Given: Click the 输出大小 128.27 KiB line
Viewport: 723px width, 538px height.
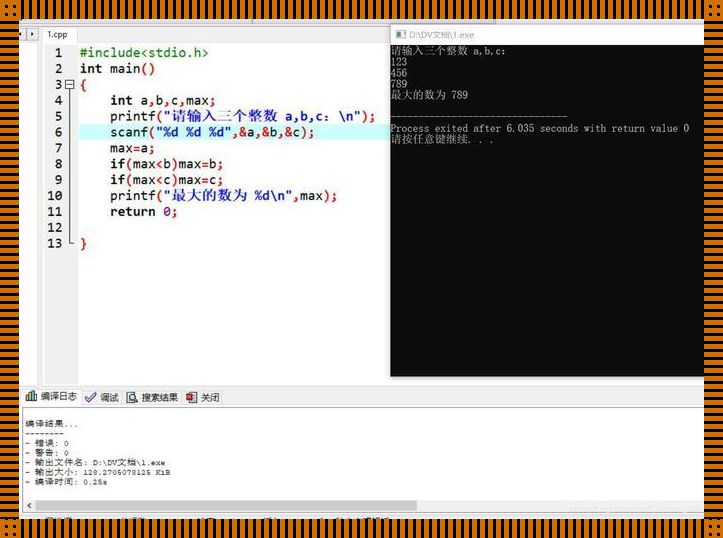Looking at the screenshot, I should pyautogui.click(x=98, y=472).
